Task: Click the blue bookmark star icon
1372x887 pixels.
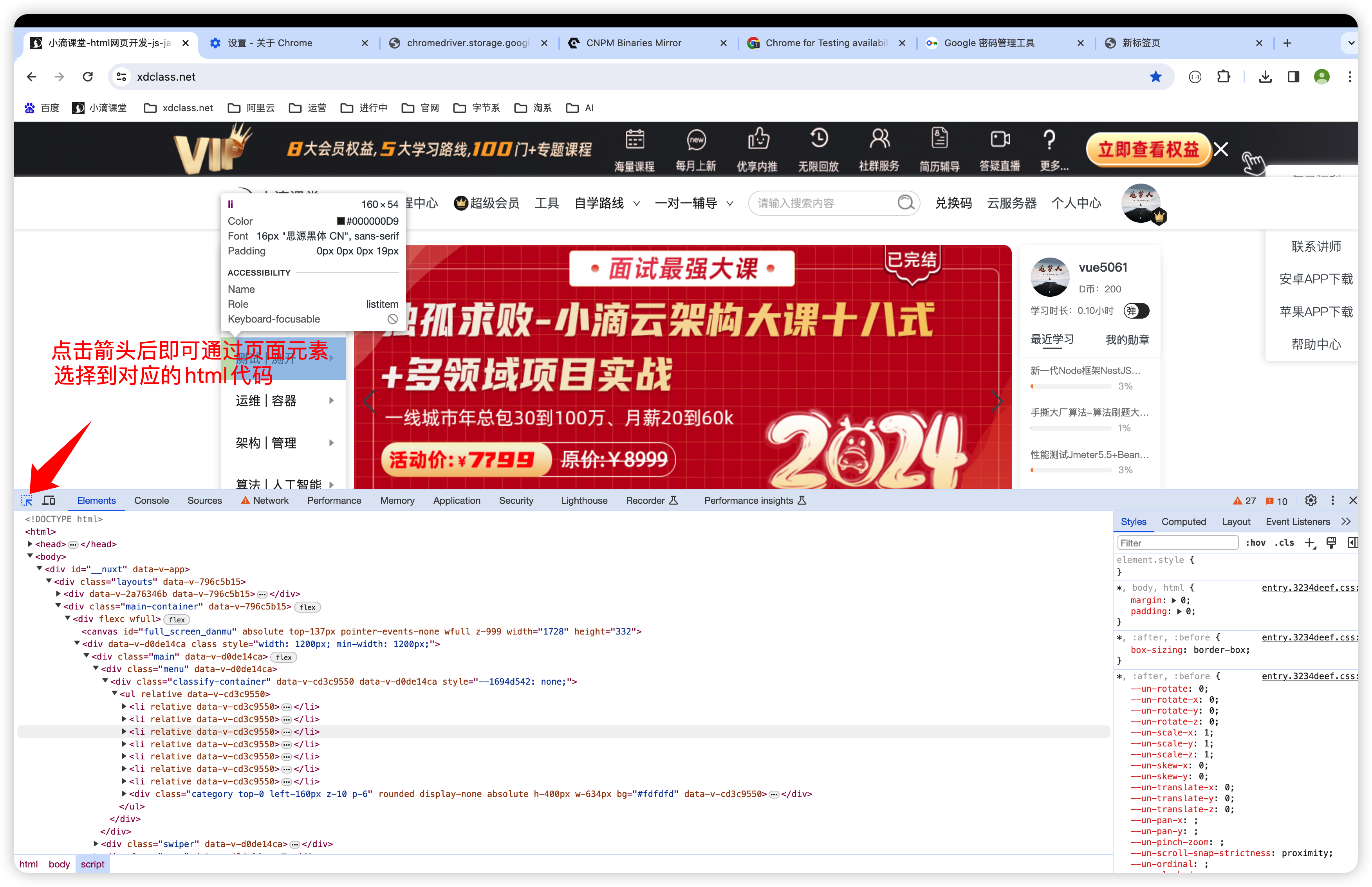Action: (1155, 77)
